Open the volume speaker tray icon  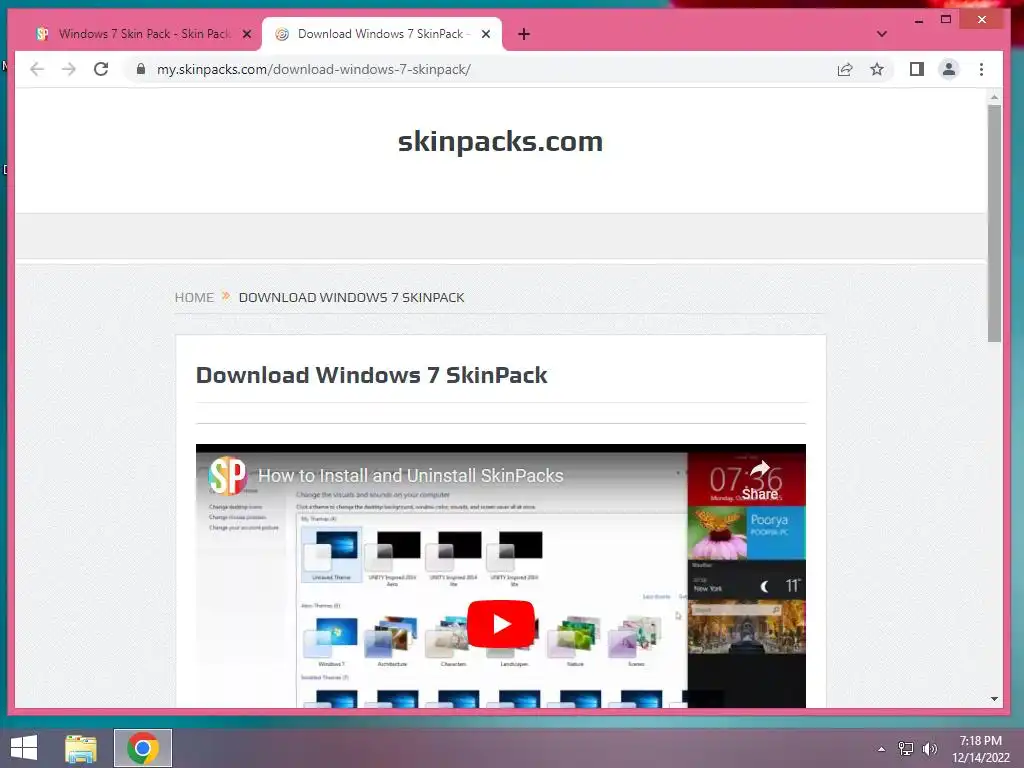tap(930, 749)
